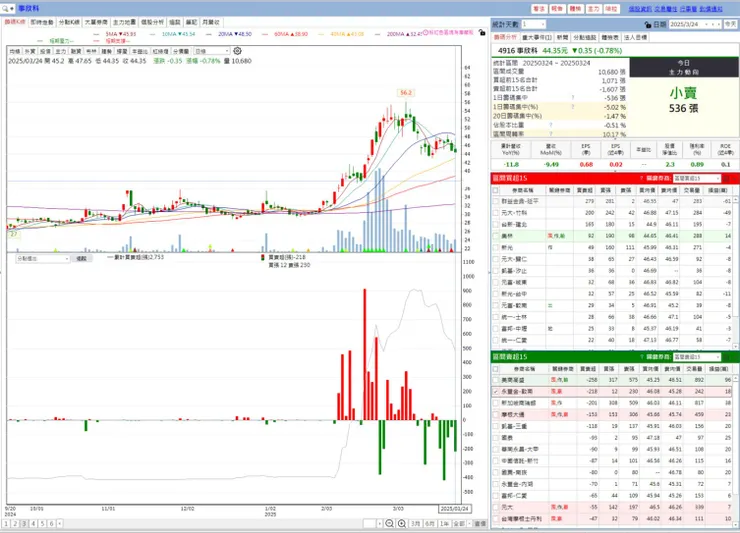This screenshot has height=533, width=740.
Task: Uncheck the 永豐金-敦南 row checkbox
Action: (x=496, y=391)
